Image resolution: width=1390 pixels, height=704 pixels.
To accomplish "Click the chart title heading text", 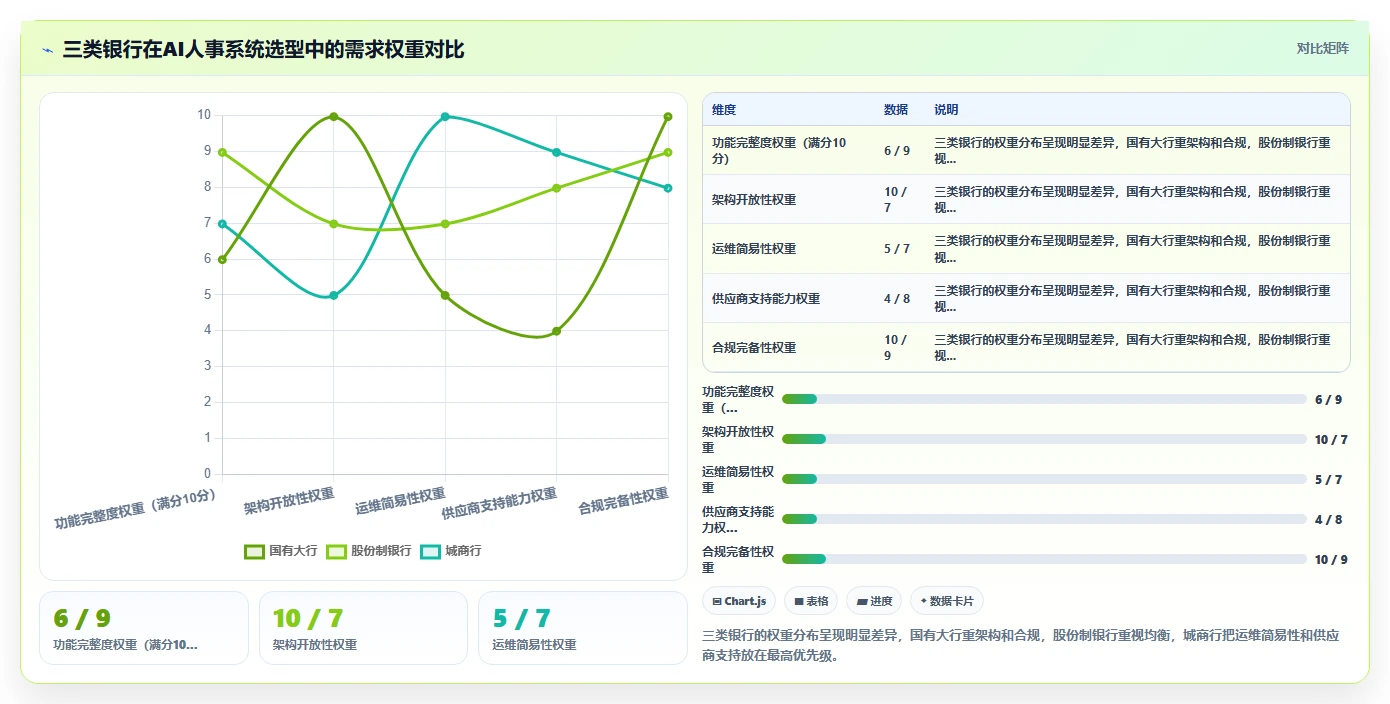I will click(263, 49).
